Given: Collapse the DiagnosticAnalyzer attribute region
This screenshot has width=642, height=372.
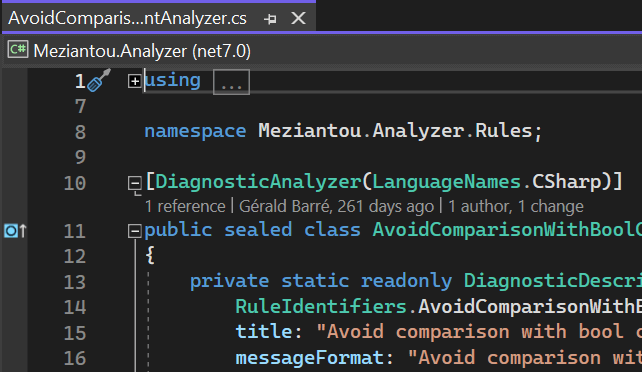Looking at the screenshot, I should (x=134, y=183).
